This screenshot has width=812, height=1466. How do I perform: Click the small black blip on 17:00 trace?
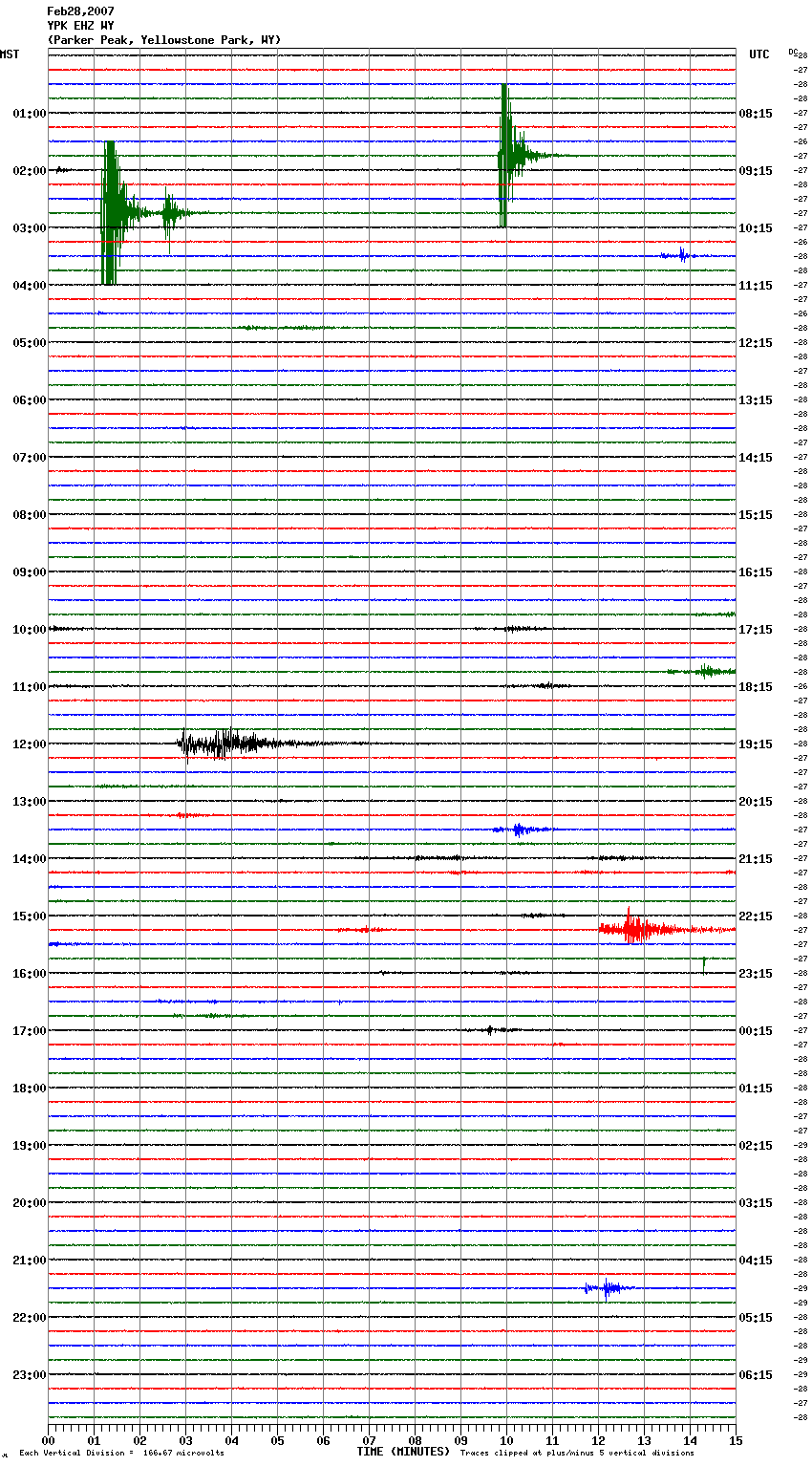coord(491,1030)
